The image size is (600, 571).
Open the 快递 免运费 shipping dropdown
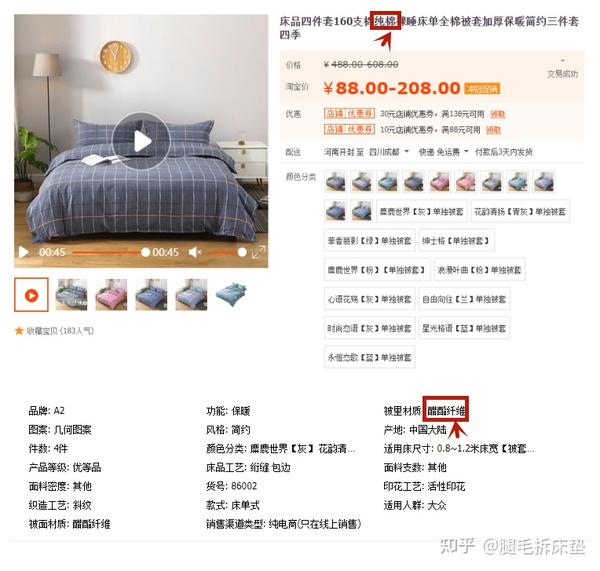[443, 152]
